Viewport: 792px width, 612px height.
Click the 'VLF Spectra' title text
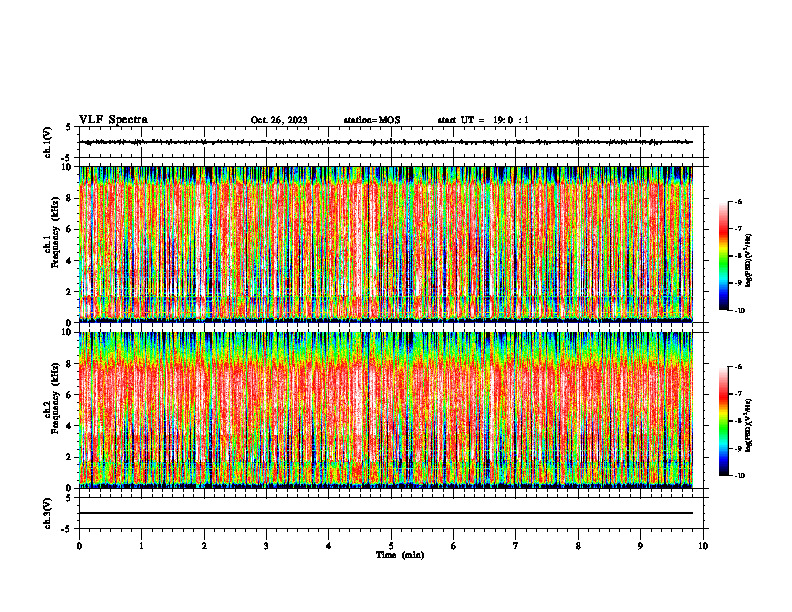[113, 120]
